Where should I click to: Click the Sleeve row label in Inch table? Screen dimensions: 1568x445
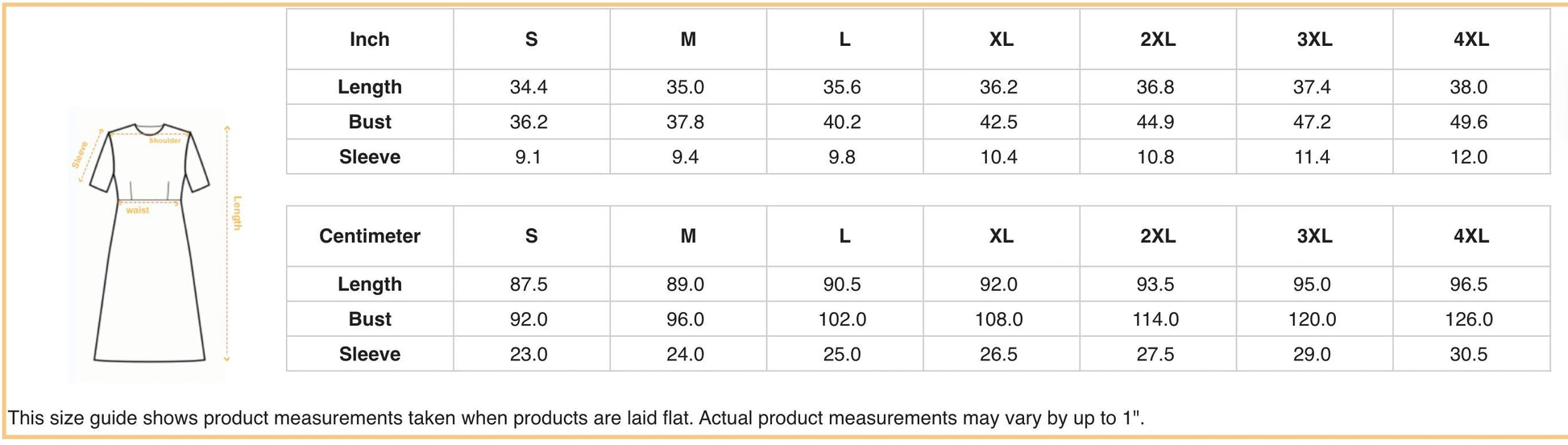point(370,157)
